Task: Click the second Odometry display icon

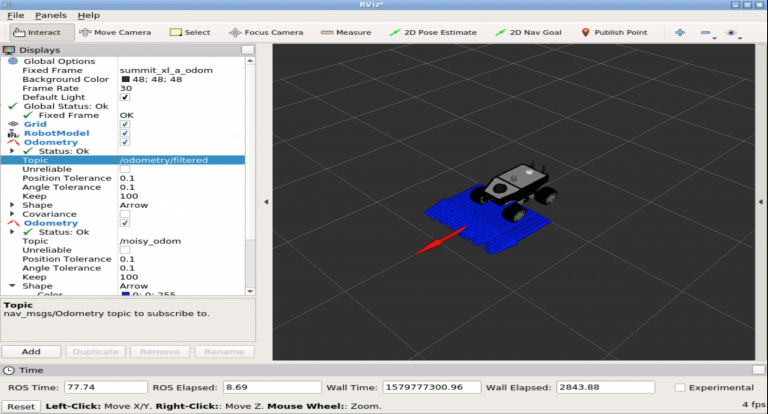Action: click(13, 223)
